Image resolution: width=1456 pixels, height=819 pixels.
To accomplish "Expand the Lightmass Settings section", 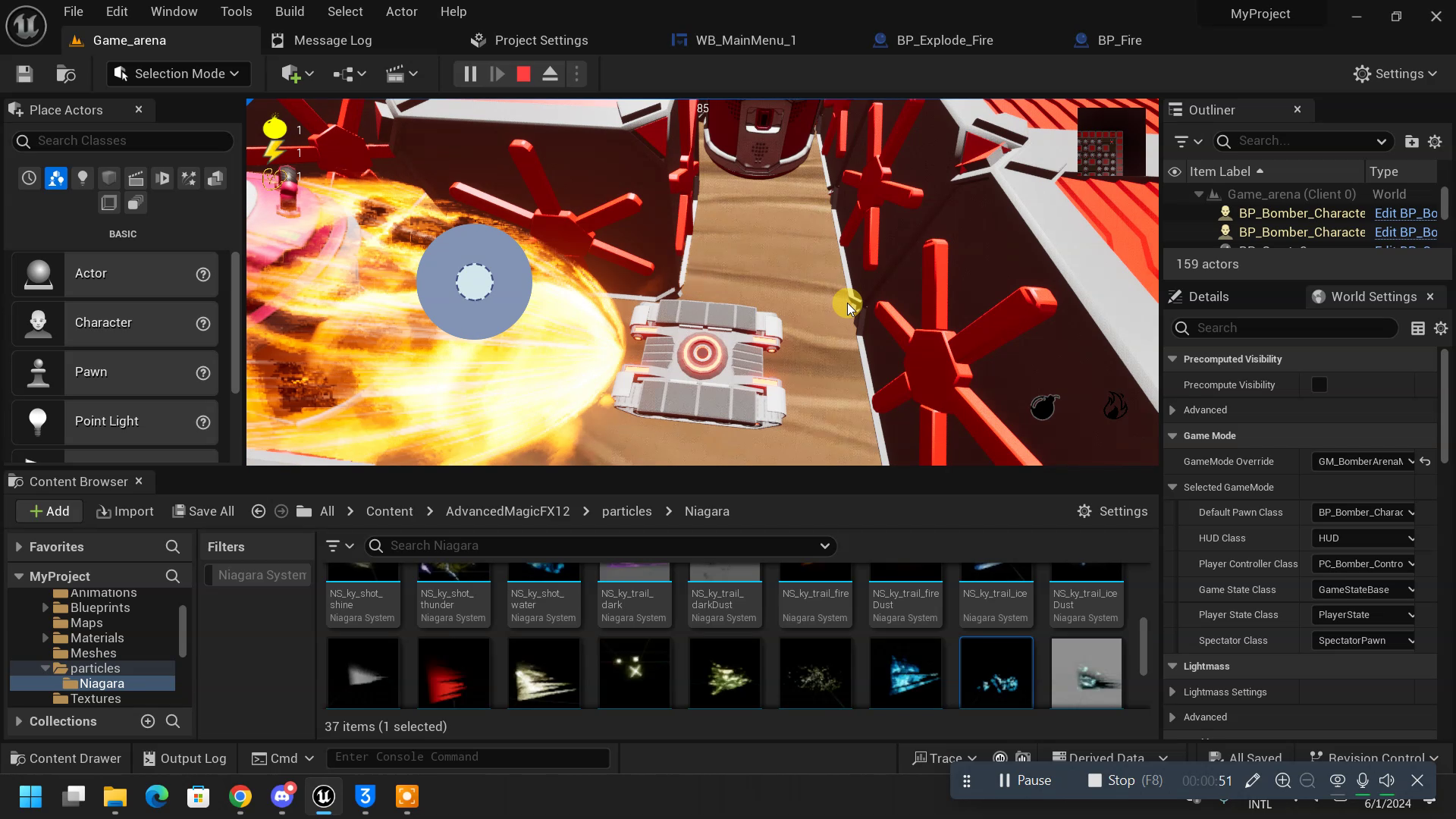I will tap(1173, 692).
